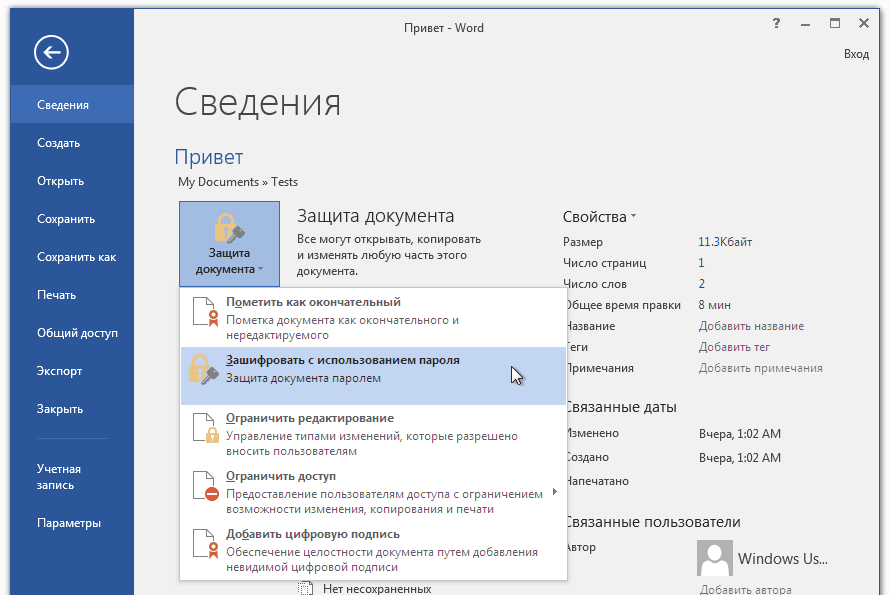
Task: Expand the Ограничить доступ submenu arrow
Action: click(x=555, y=492)
